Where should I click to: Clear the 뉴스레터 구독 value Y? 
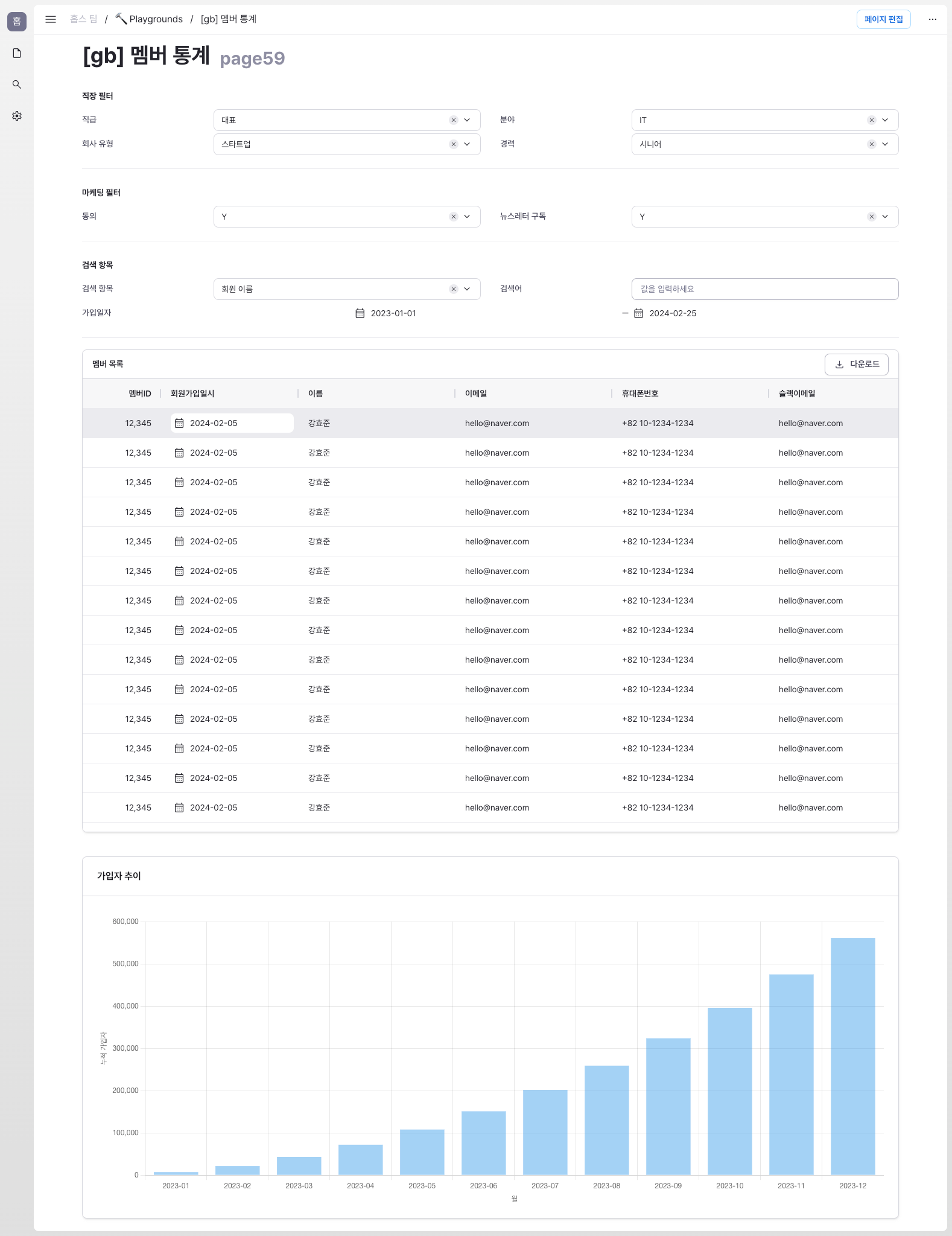(872, 217)
